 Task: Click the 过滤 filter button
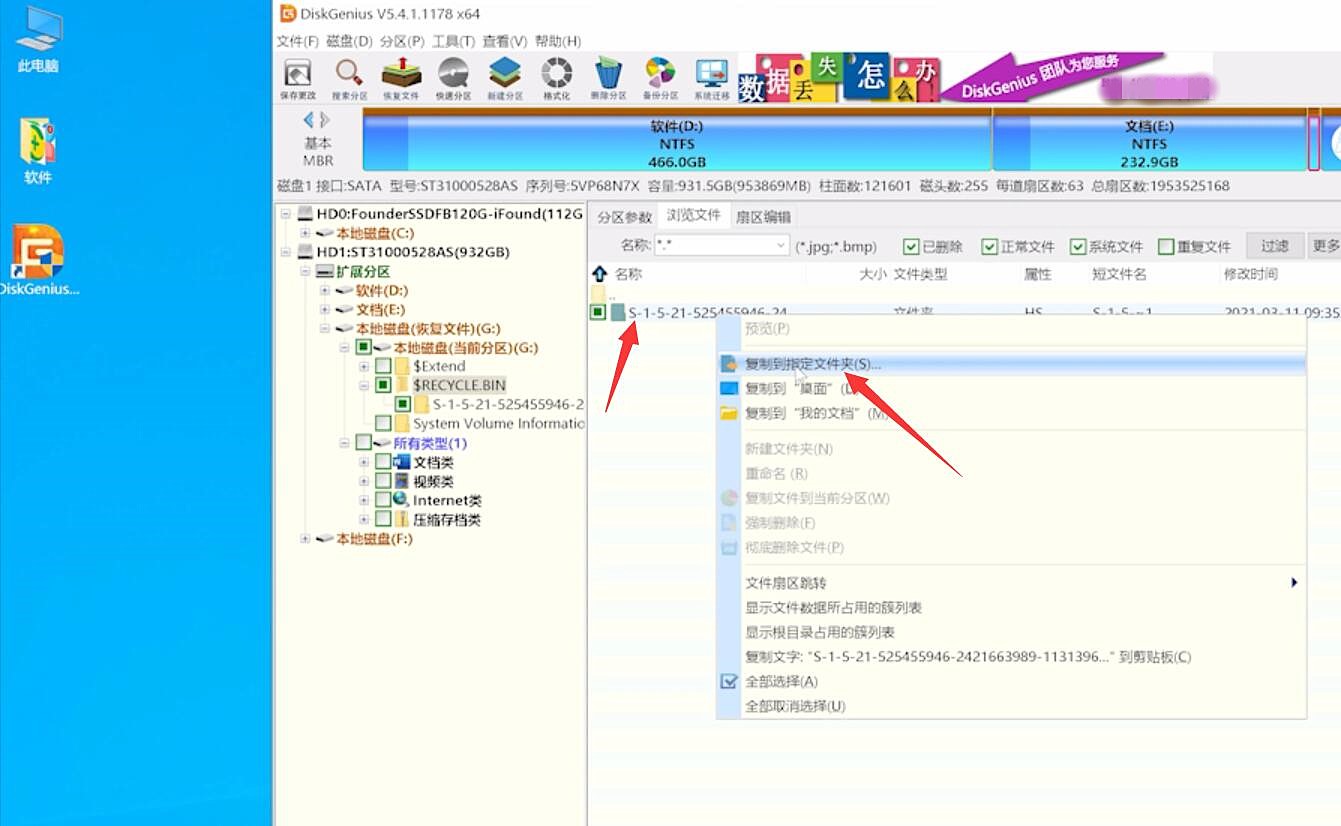[x=1275, y=246]
